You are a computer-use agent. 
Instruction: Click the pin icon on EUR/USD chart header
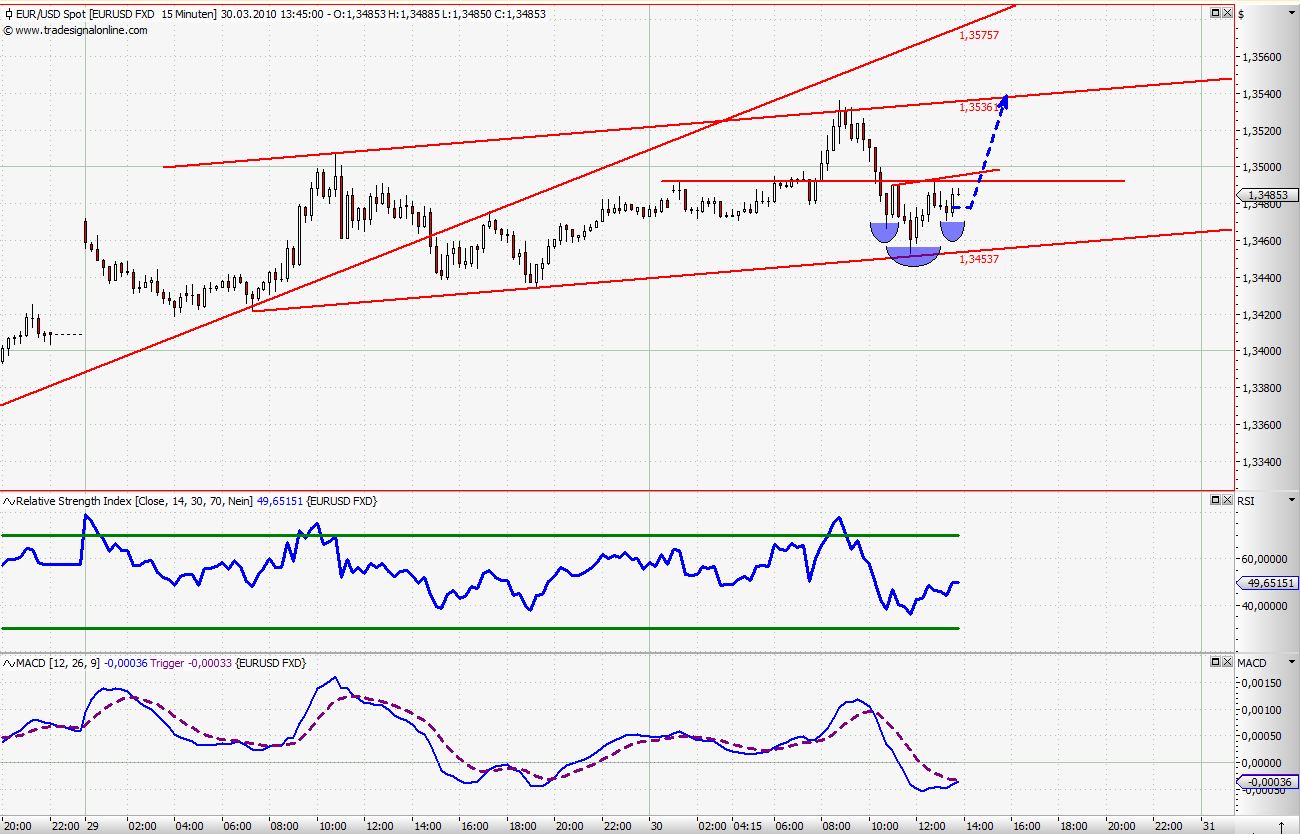click(x=7, y=13)
